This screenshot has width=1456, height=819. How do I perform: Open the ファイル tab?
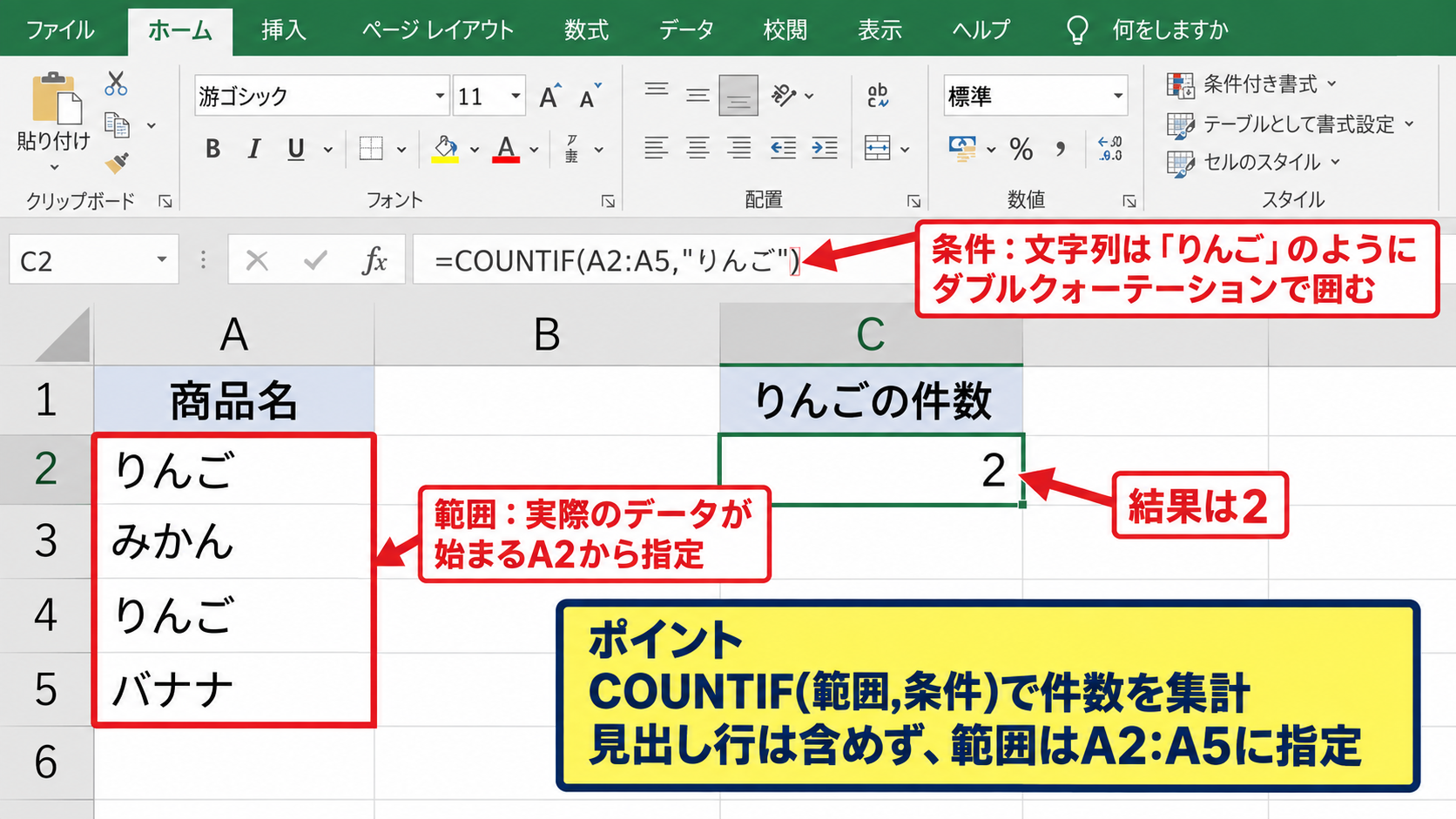pyautogui.click(x=60, y=30)
